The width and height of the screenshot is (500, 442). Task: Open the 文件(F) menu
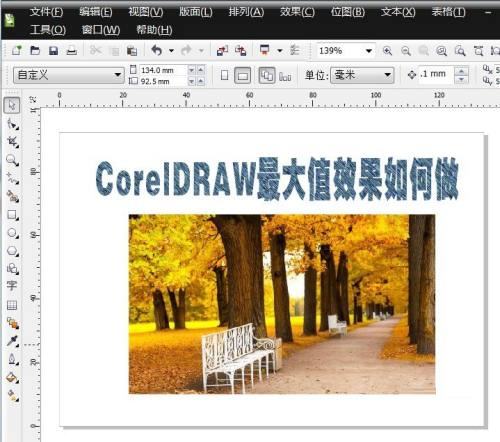click(46, 12)
